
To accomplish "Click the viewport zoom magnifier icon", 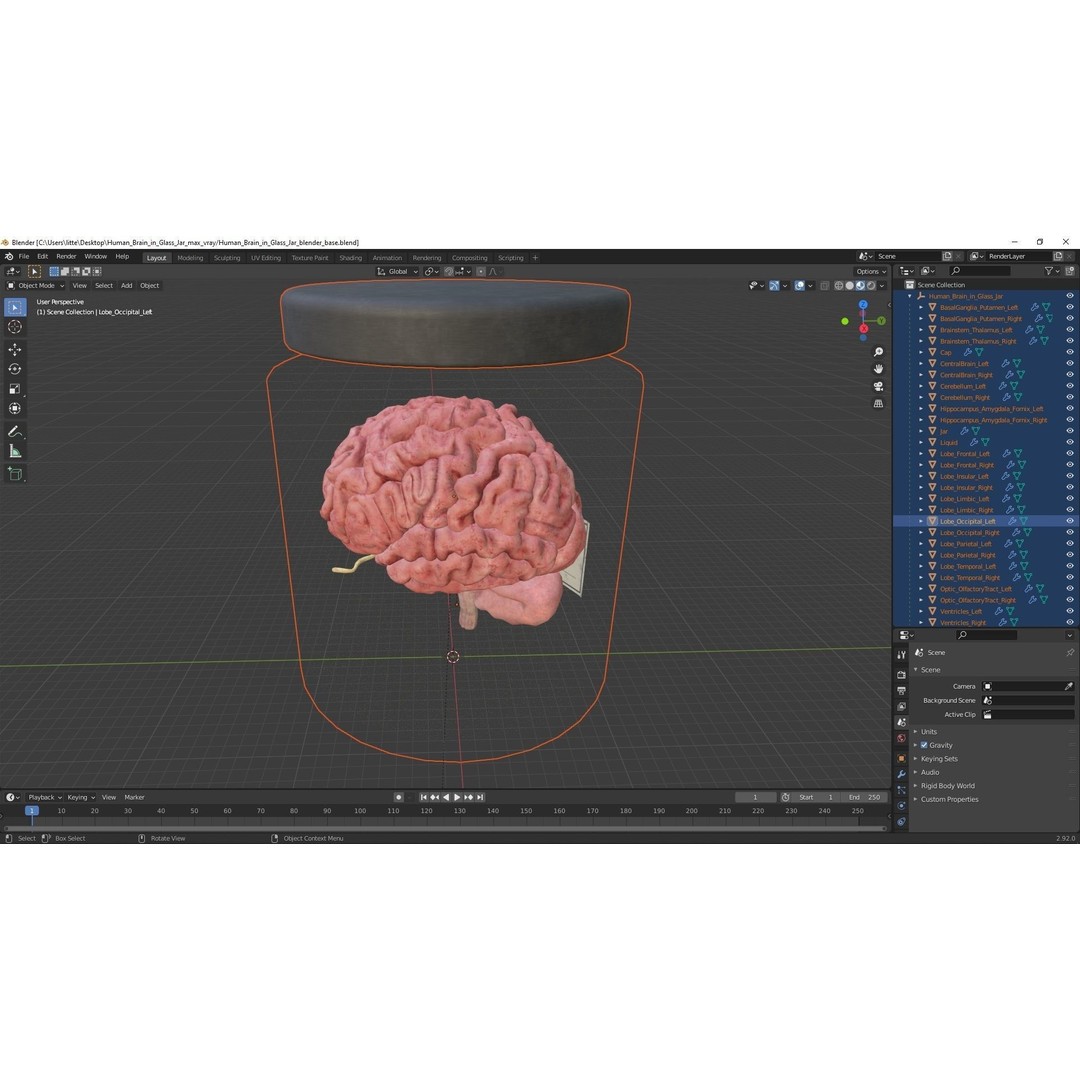I will point(878,352).
